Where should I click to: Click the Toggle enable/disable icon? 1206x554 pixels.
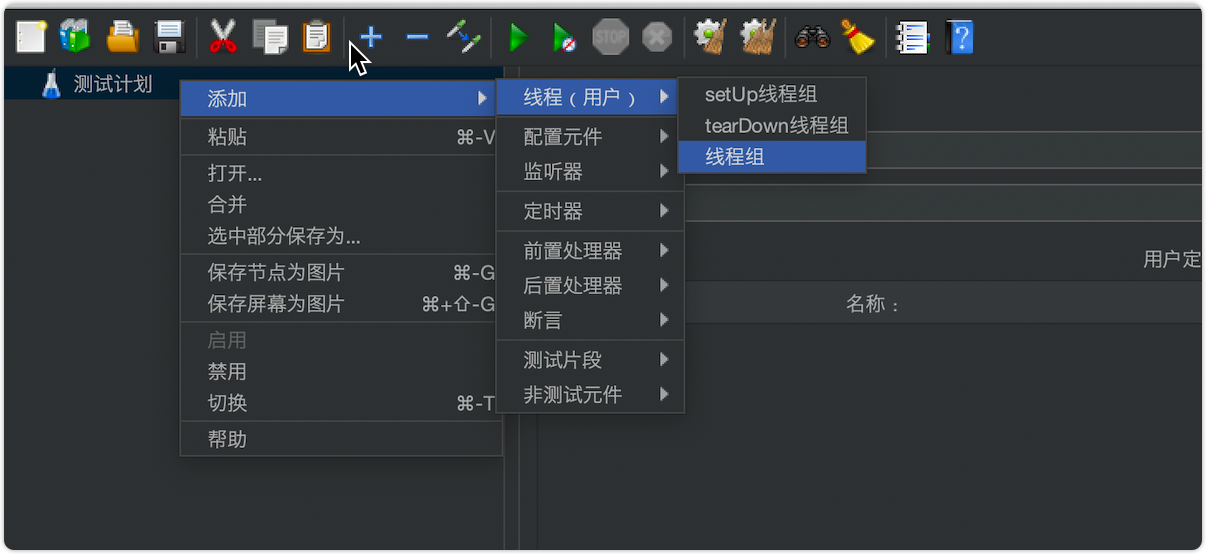click(464, 38)
